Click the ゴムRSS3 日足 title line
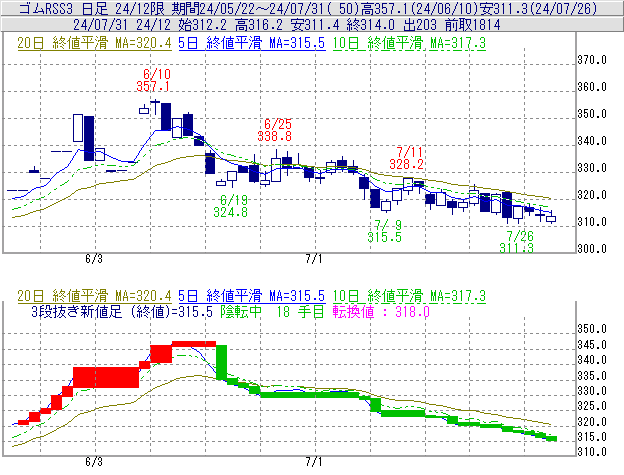Screen dimensions: 624x475 point(308,8)
